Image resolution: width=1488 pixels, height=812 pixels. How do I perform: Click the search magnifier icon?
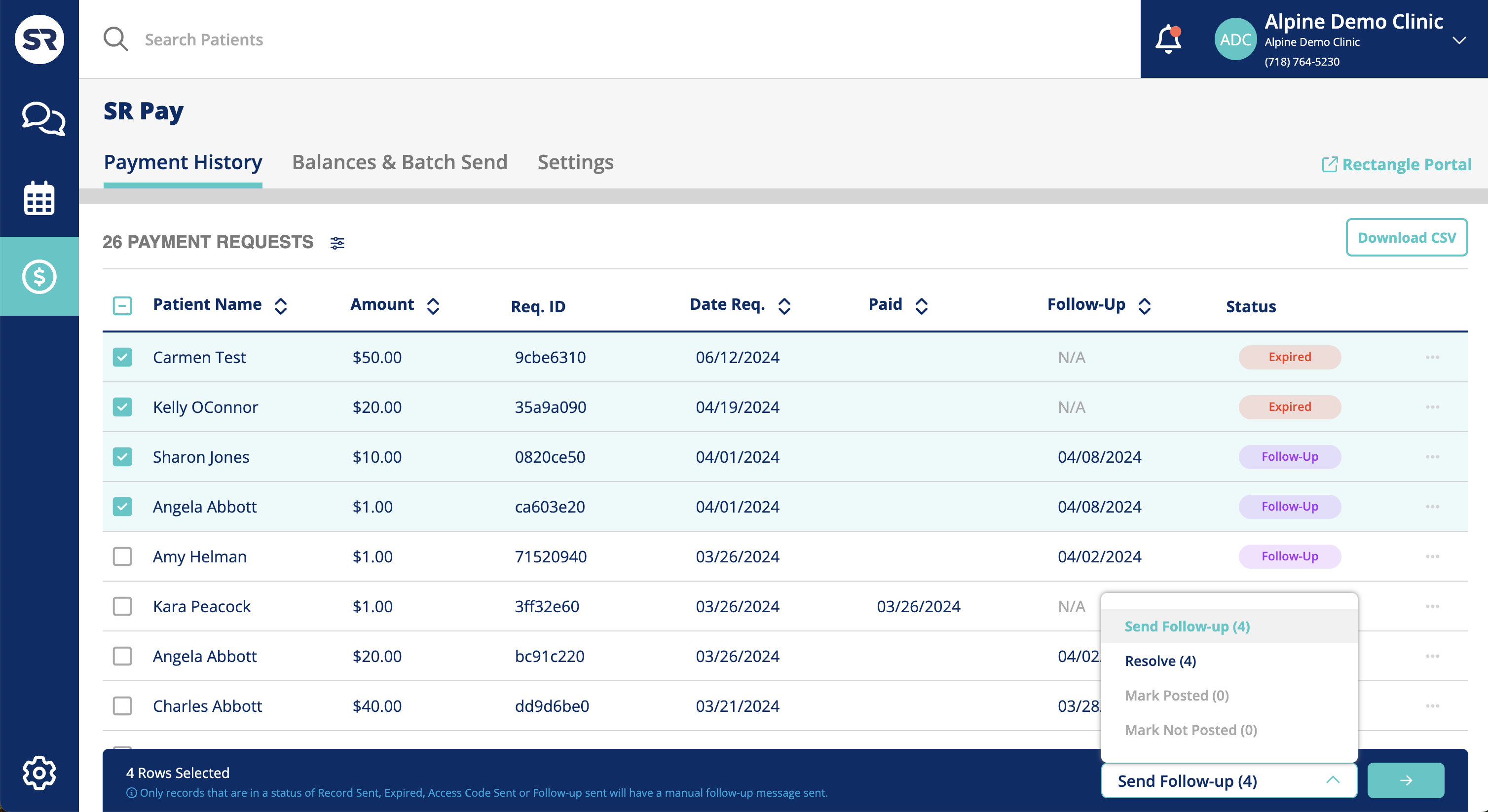click(115, 39)
